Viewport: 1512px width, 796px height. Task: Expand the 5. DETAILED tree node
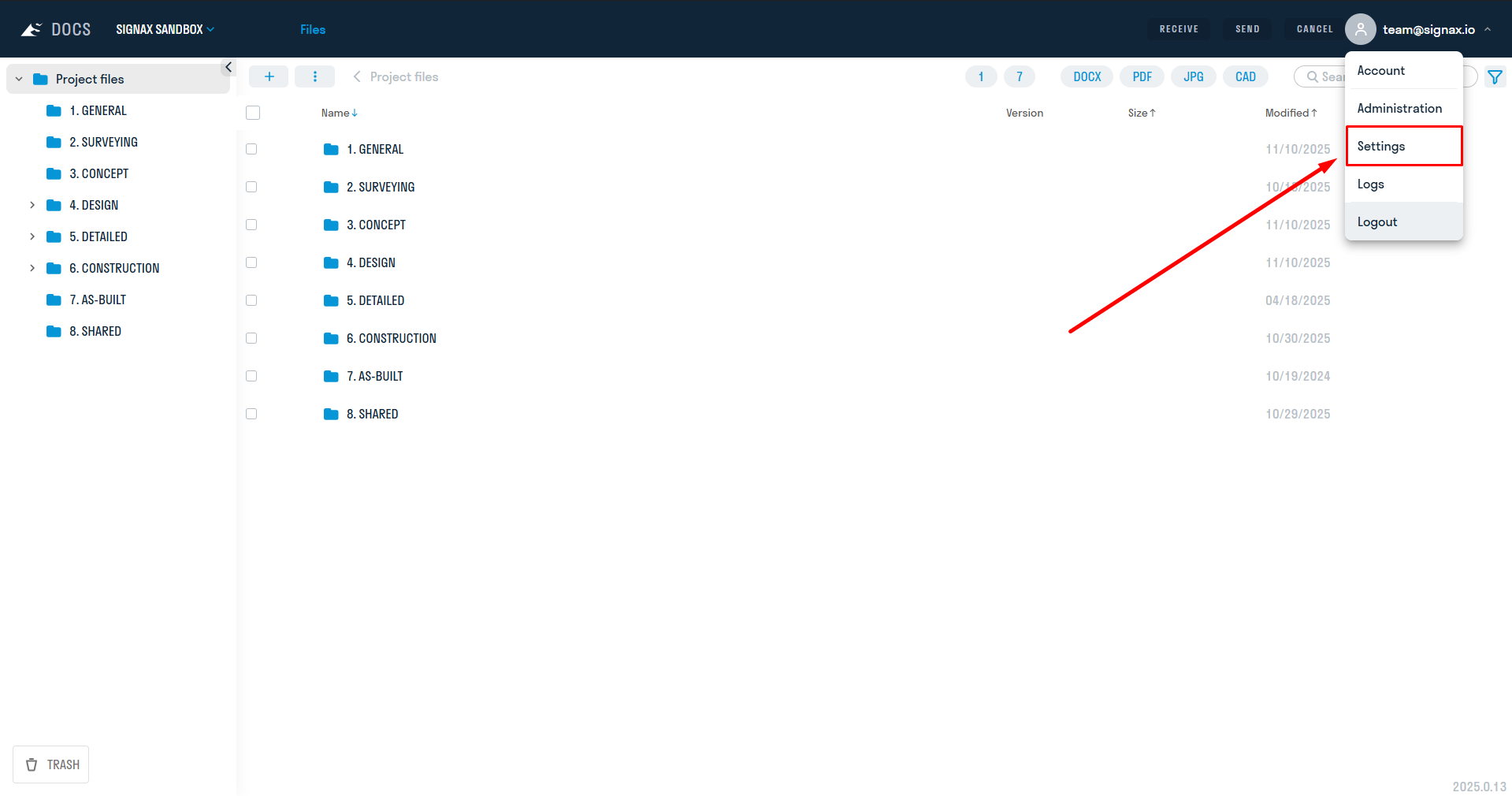(32, 236)
